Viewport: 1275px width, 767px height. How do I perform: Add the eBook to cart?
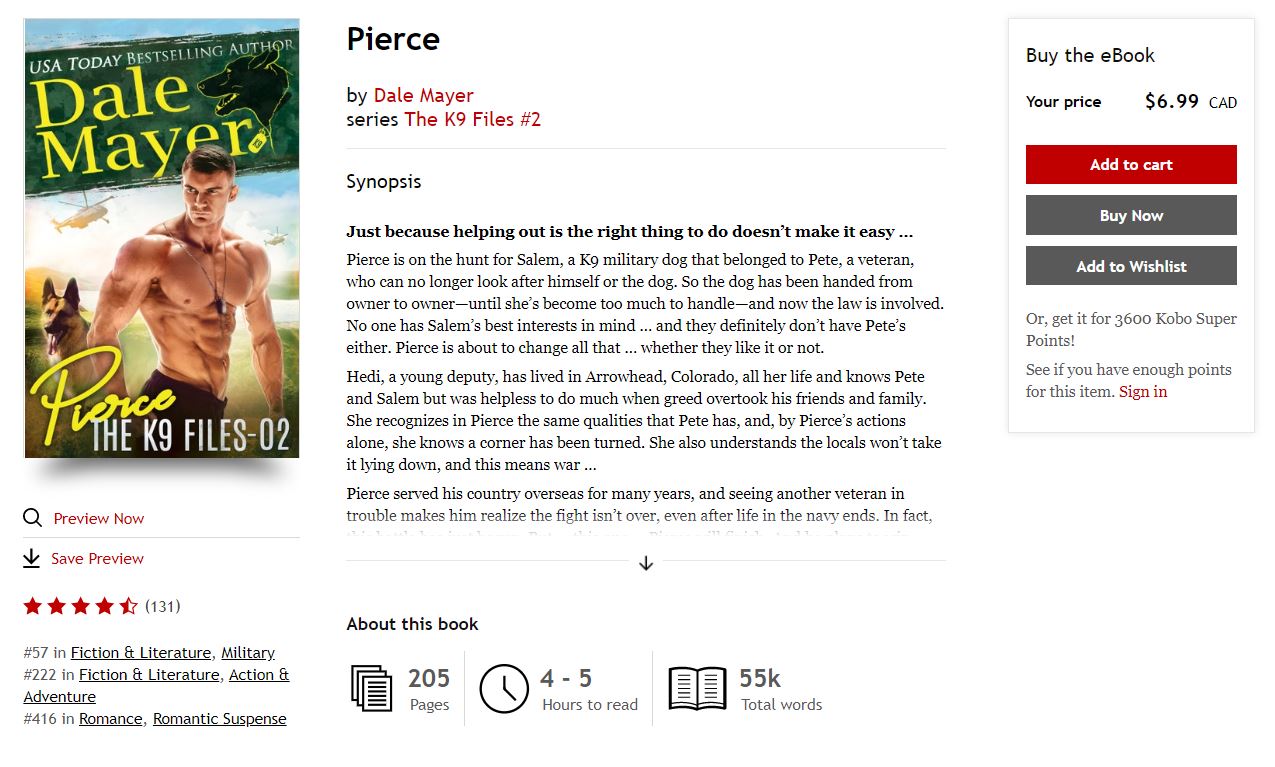click(1131, 165)
